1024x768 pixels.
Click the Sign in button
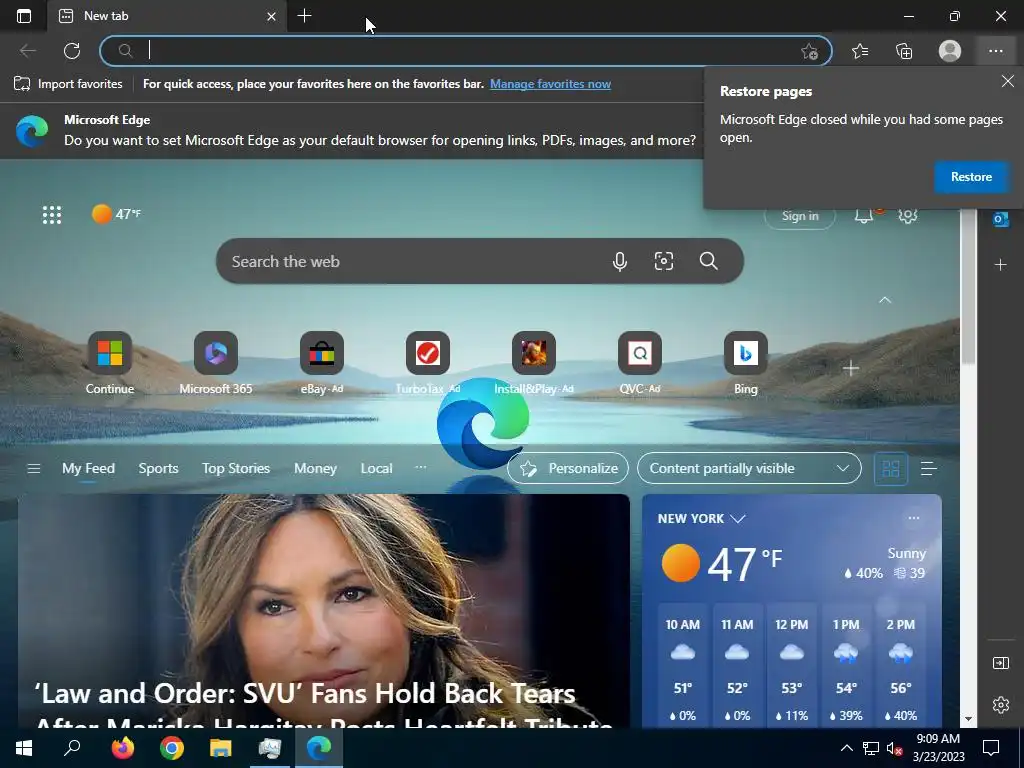800,216
